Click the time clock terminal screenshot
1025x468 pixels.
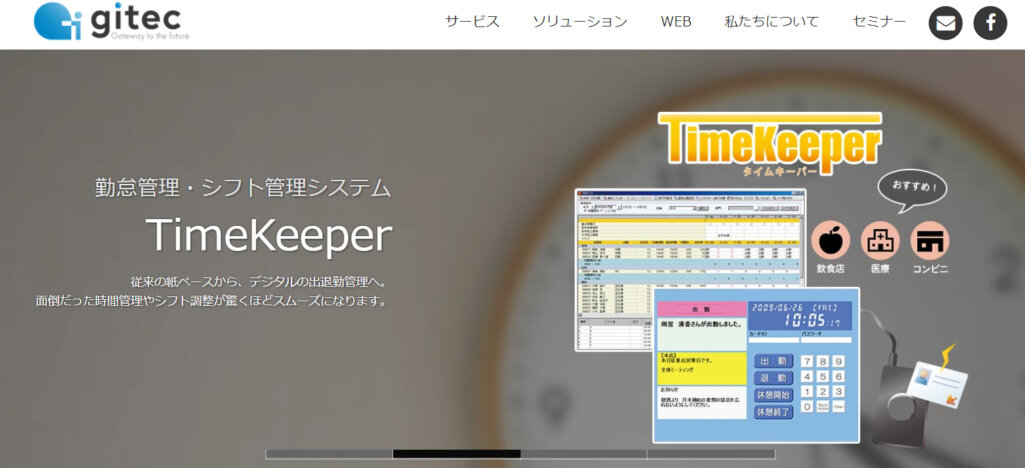[x=756, y=365]
